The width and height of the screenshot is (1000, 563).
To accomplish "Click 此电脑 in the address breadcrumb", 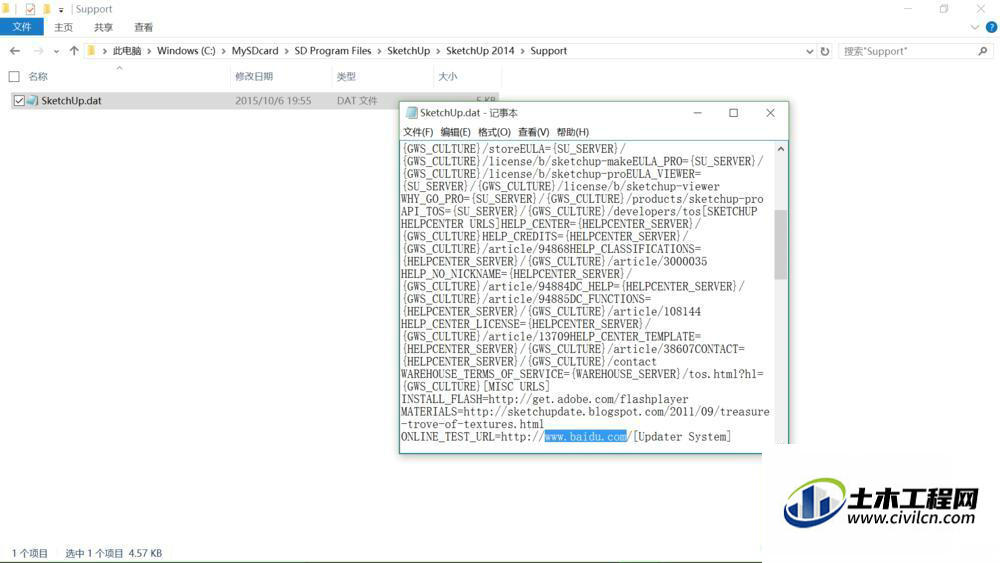I will click(127, 51).
